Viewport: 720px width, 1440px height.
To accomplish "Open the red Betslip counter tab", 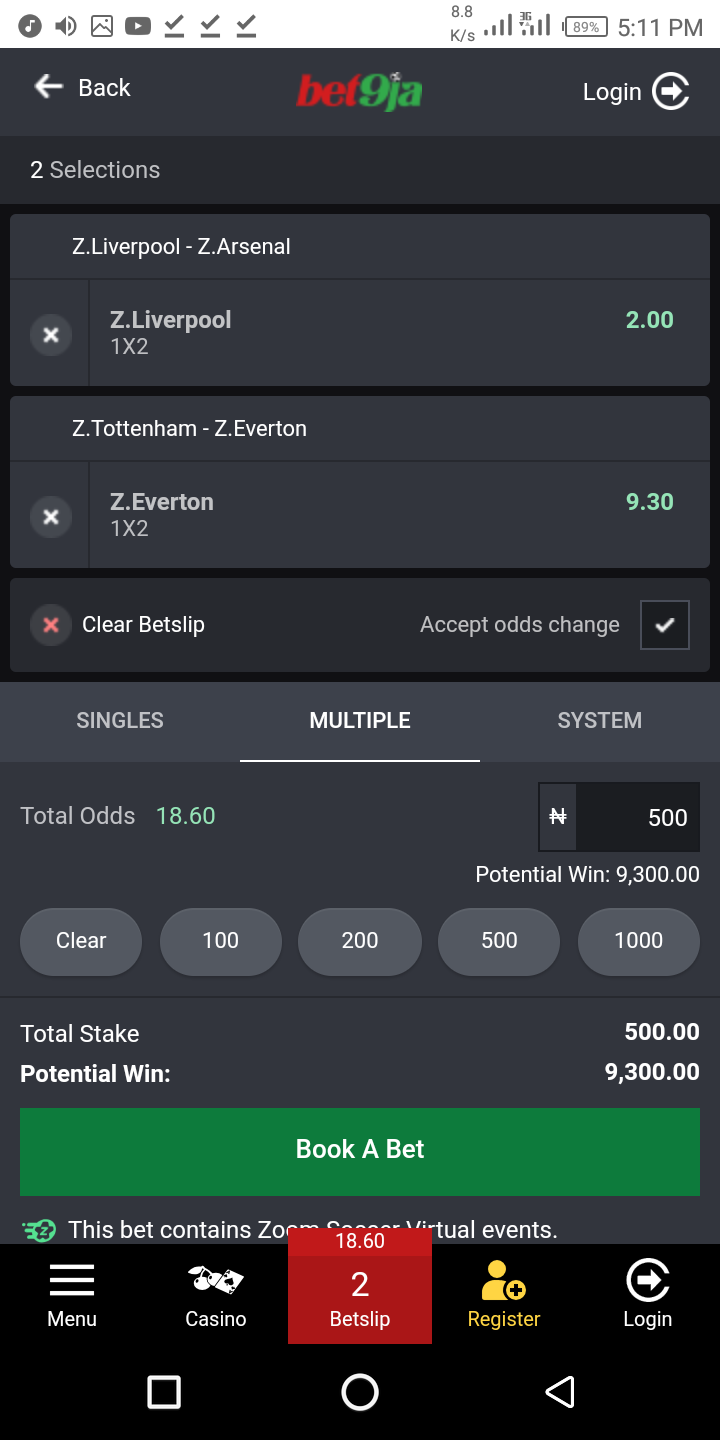I will (x=360, y=1286).
